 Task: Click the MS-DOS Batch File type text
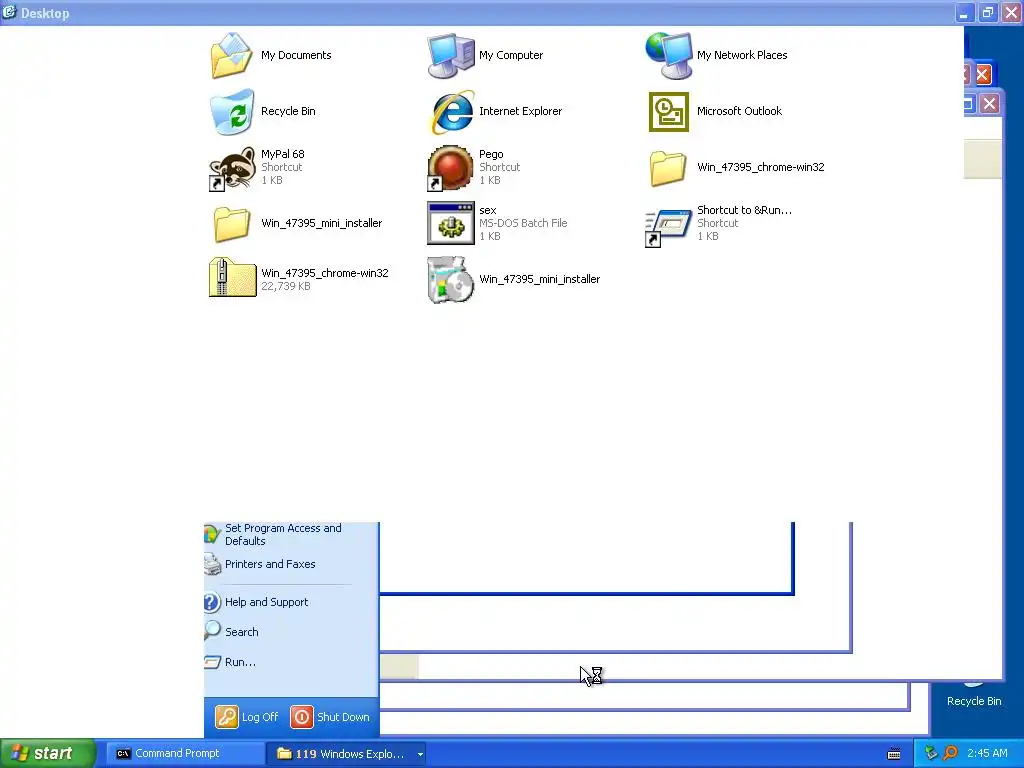(x=522, y=223)
